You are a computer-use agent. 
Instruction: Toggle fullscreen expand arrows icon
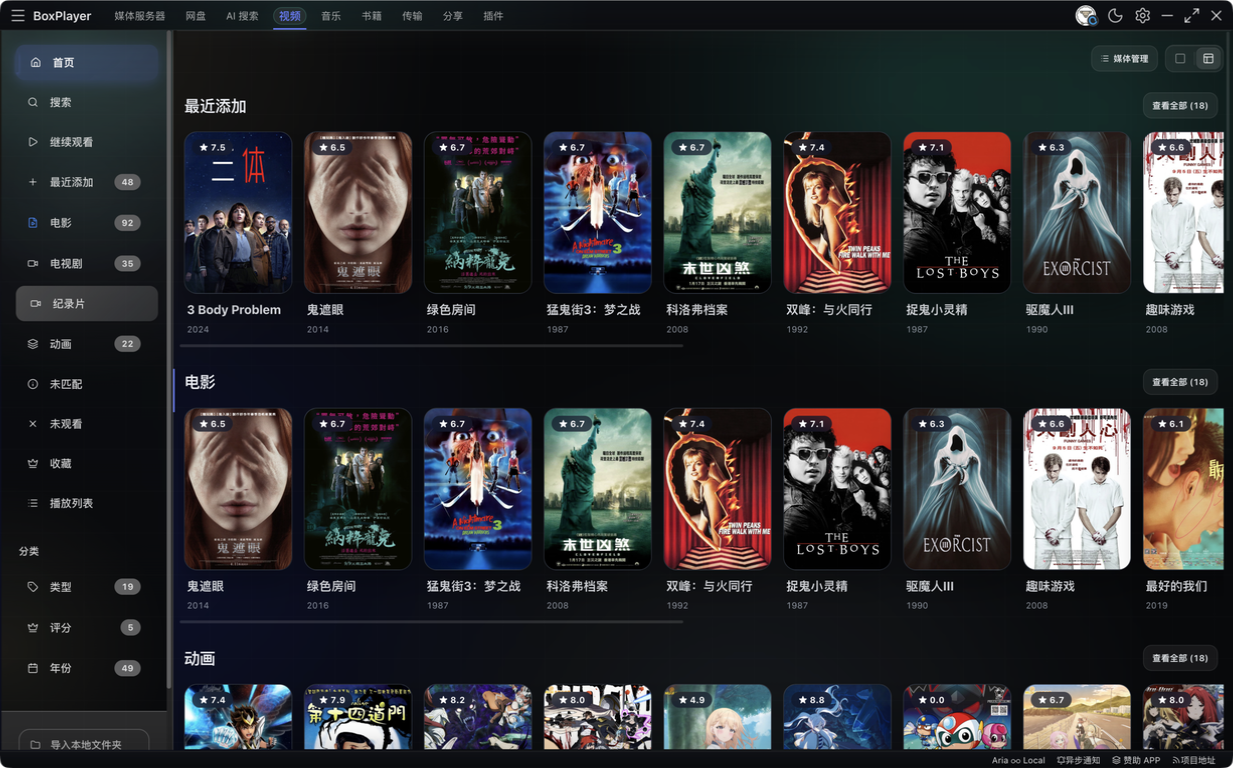click(x=1191, y=16)
